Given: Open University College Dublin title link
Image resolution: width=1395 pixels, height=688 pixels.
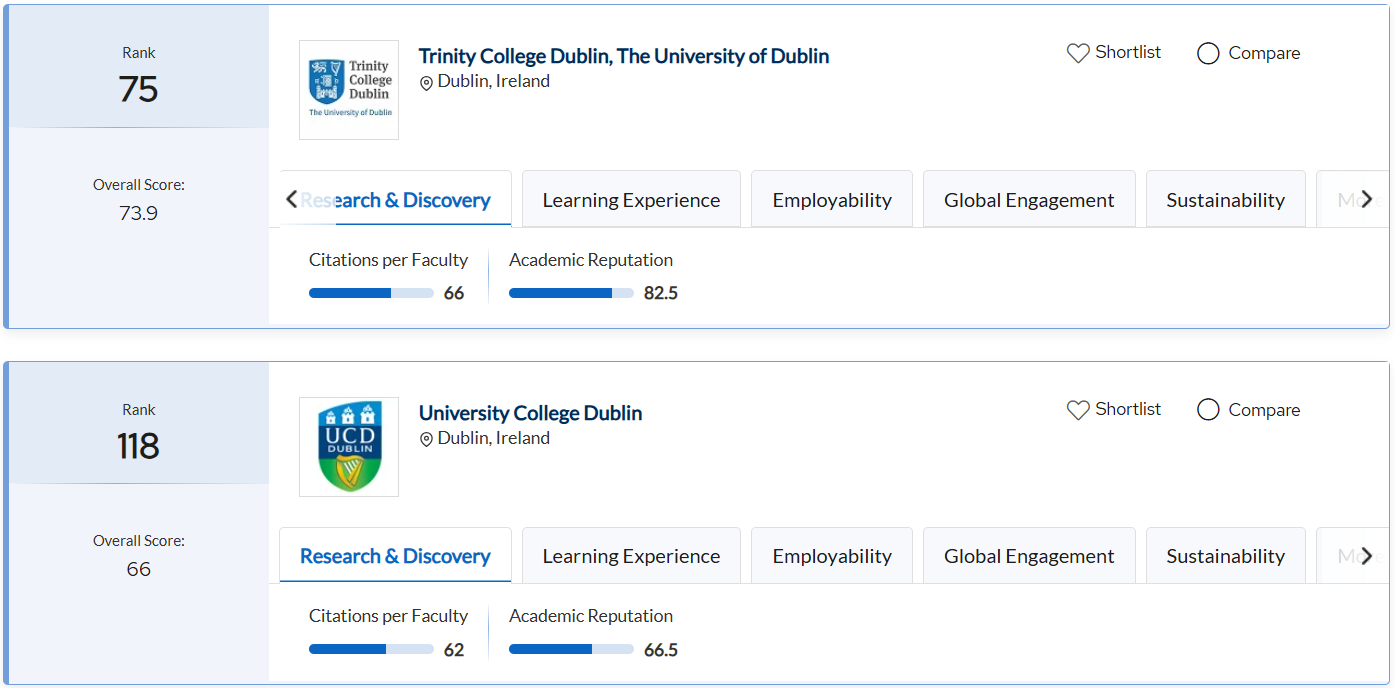Looking at the screenshot, I should 530,413.
